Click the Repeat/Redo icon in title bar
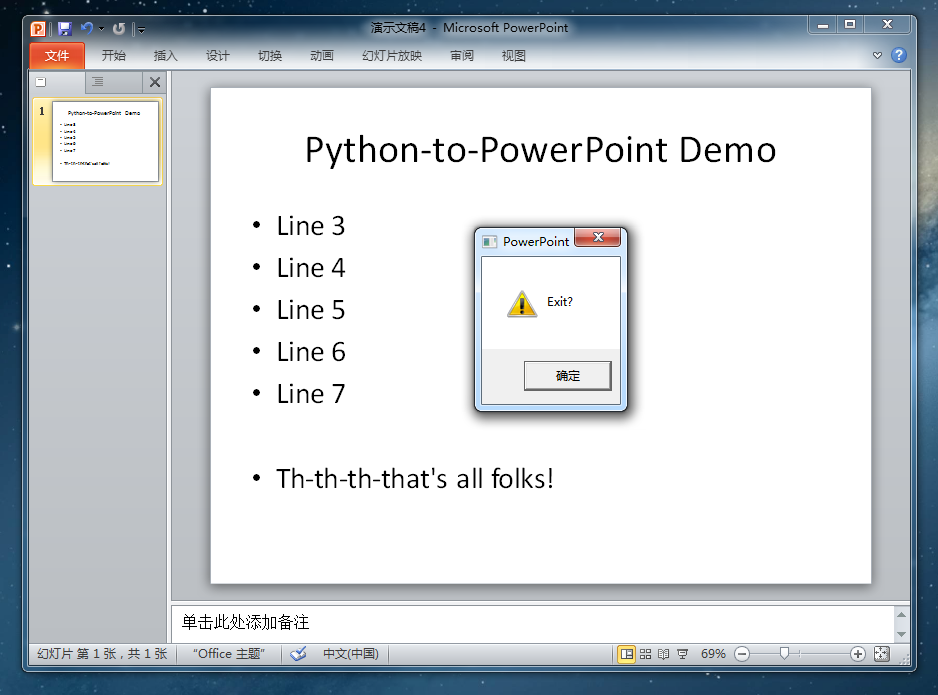The height and width of the screenshot is (695, 938). click(119, 29)
